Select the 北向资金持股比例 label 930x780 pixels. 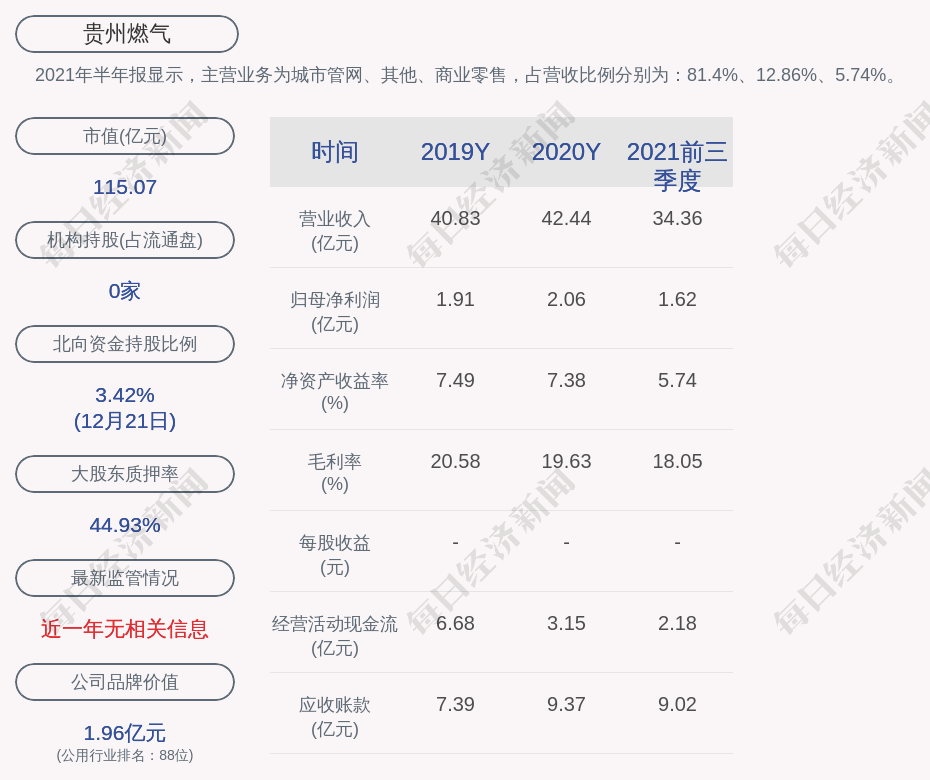(x=125, y=343)
